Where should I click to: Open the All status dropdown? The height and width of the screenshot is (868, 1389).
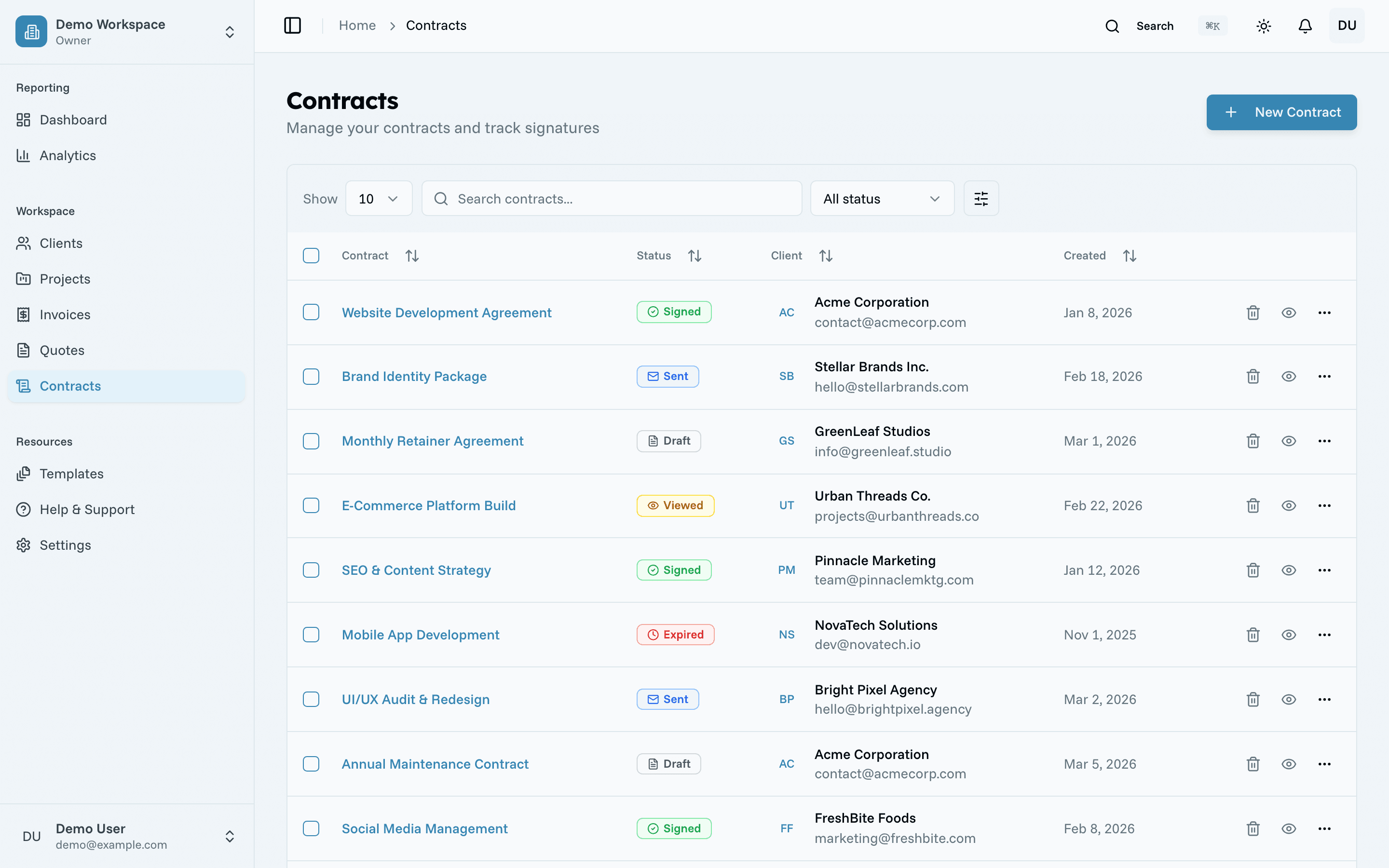pos(882,198)
